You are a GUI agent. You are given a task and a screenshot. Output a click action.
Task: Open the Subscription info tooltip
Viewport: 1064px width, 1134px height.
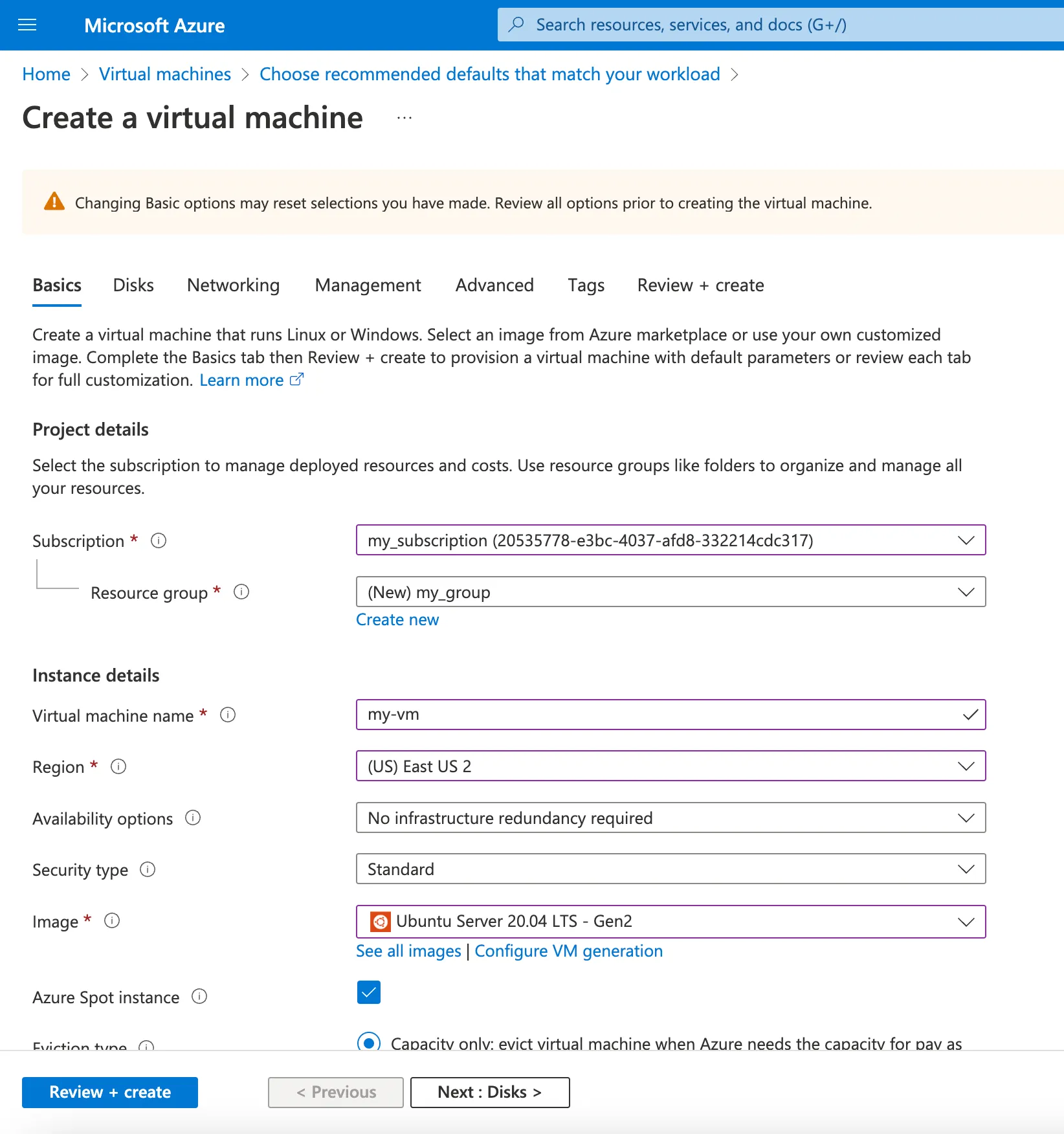158,540
